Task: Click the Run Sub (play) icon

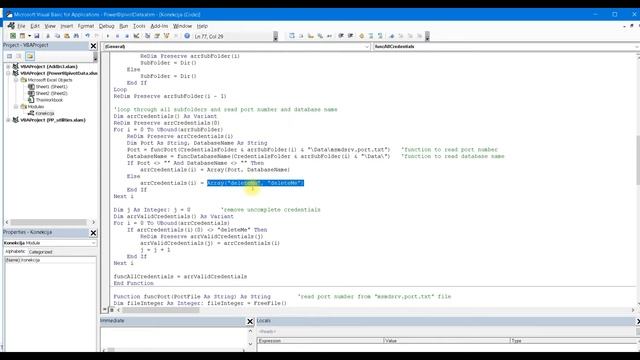Action: [x=108, y=36]
